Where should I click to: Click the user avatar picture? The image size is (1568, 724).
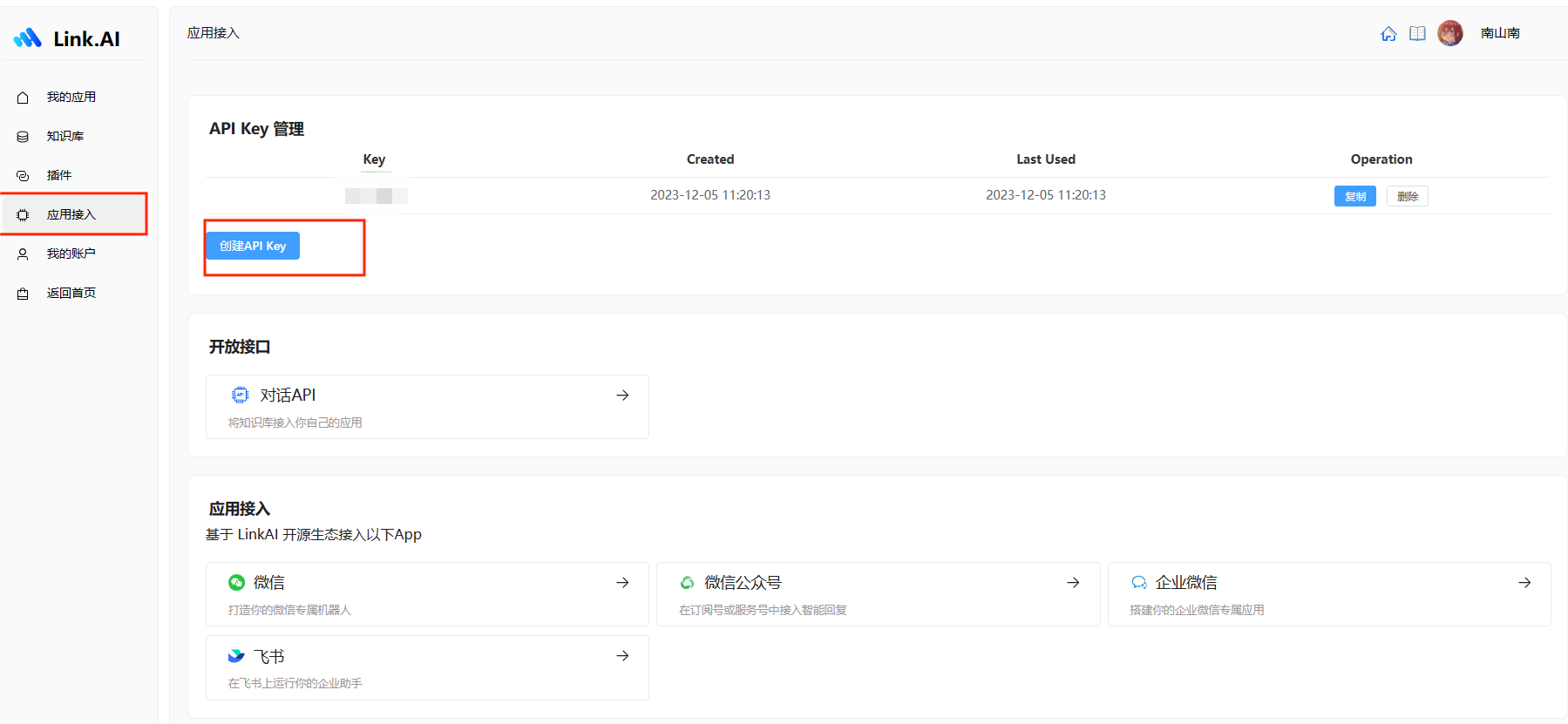[x=1449, y=33]
